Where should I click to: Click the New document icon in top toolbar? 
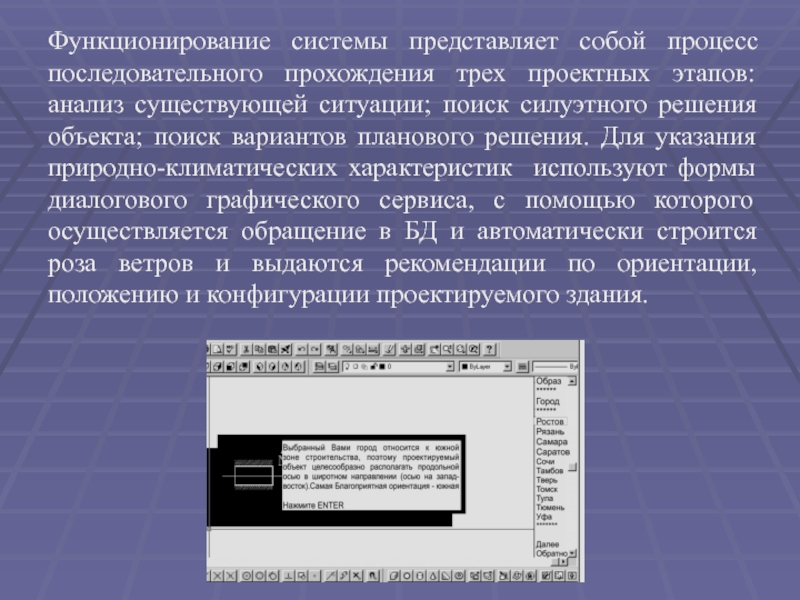click(217, 349)
